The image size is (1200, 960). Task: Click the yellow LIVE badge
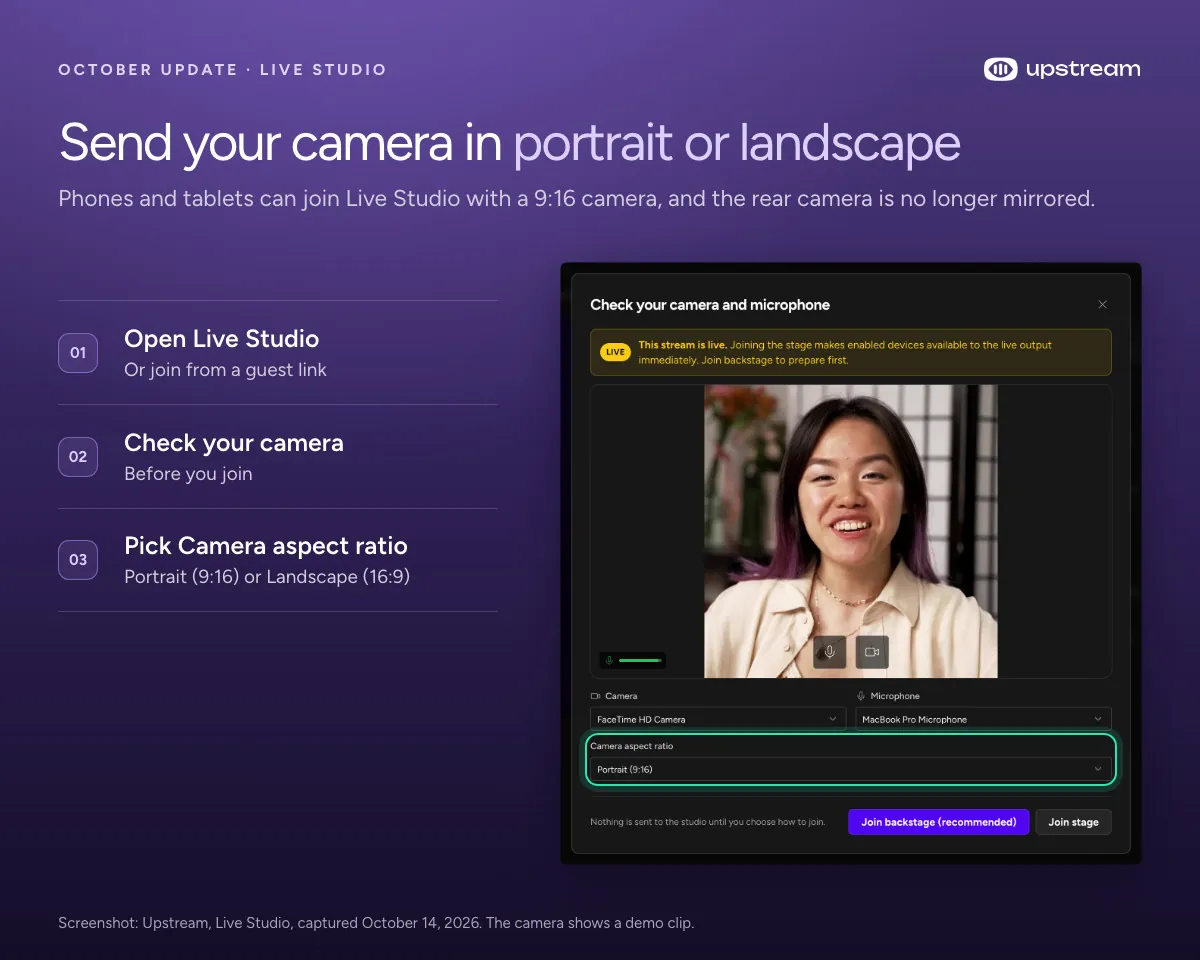pyautogui.click(x=615, y=352)
